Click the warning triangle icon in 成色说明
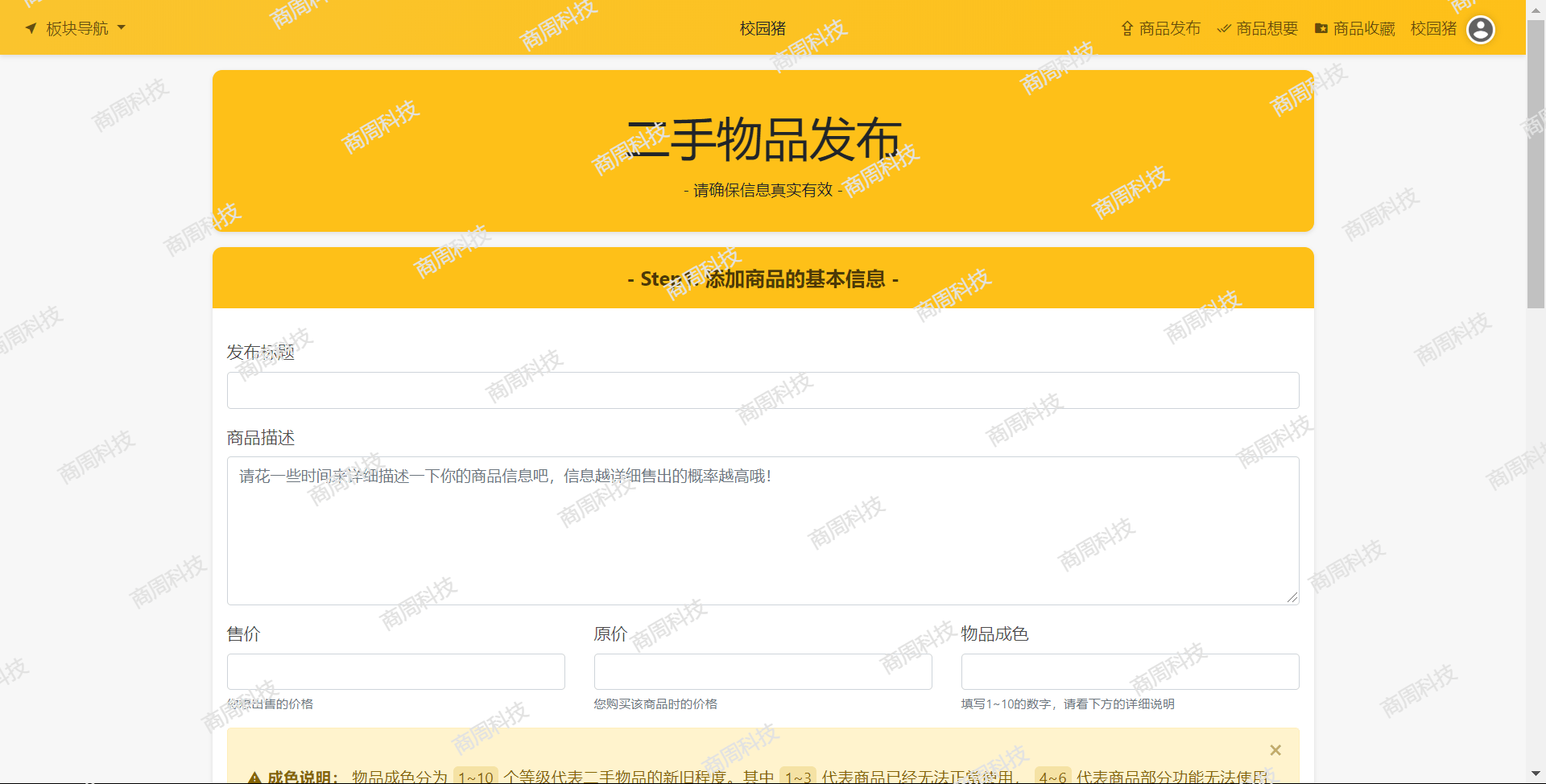 [x=254, y=778]
